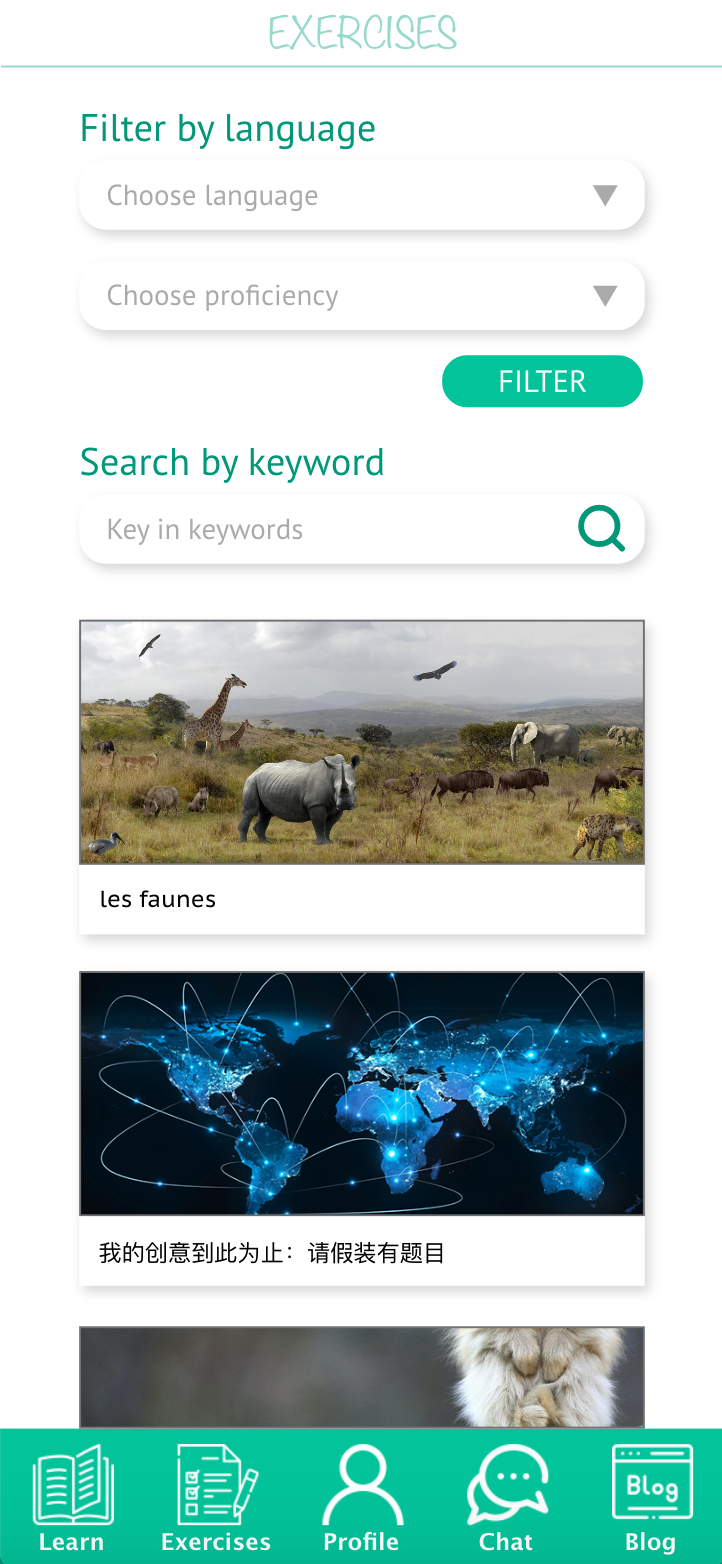The width and height of the screenshot is (722, 1564).
Task: Expand the Choose proficiency dropdown arrow
Action: [x=605, y=295]
